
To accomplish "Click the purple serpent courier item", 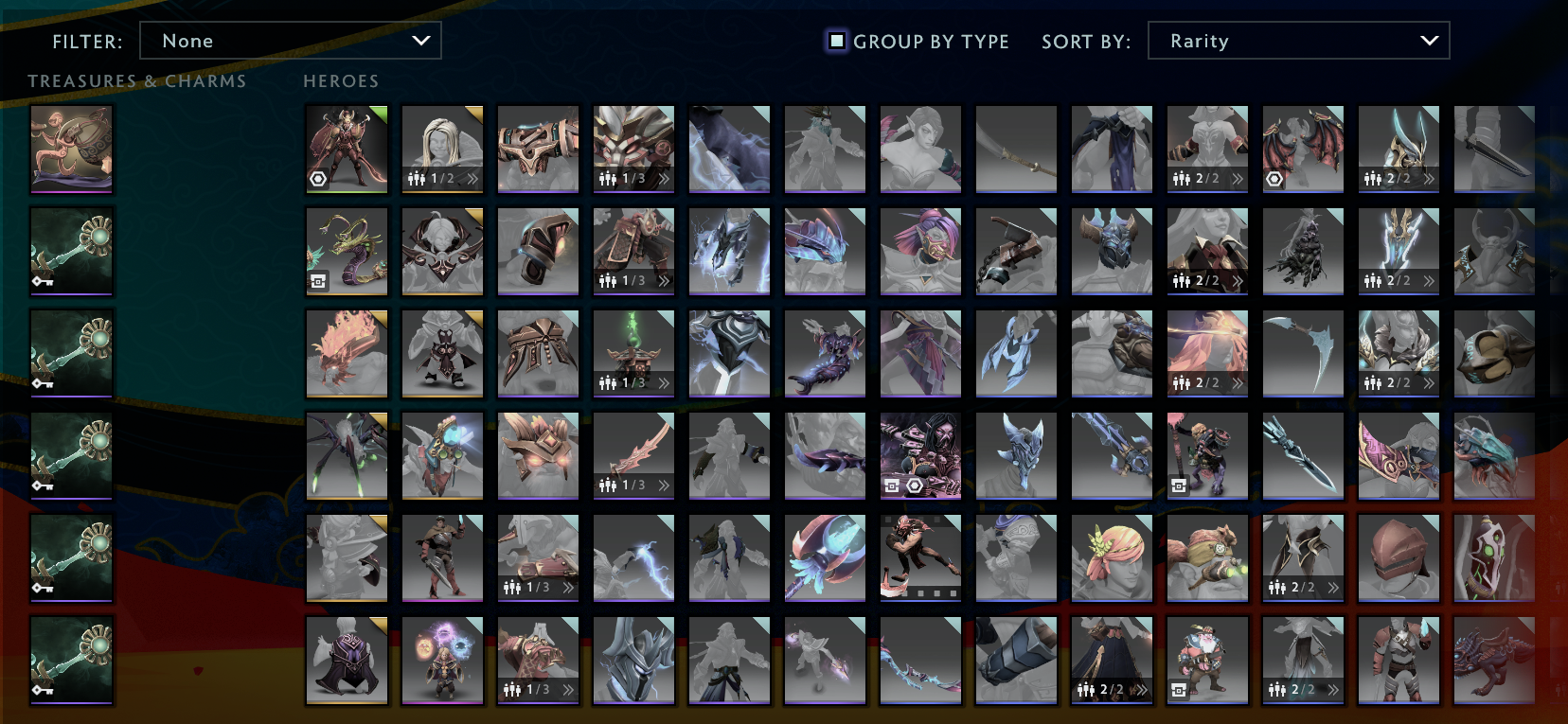I will 347,251.
